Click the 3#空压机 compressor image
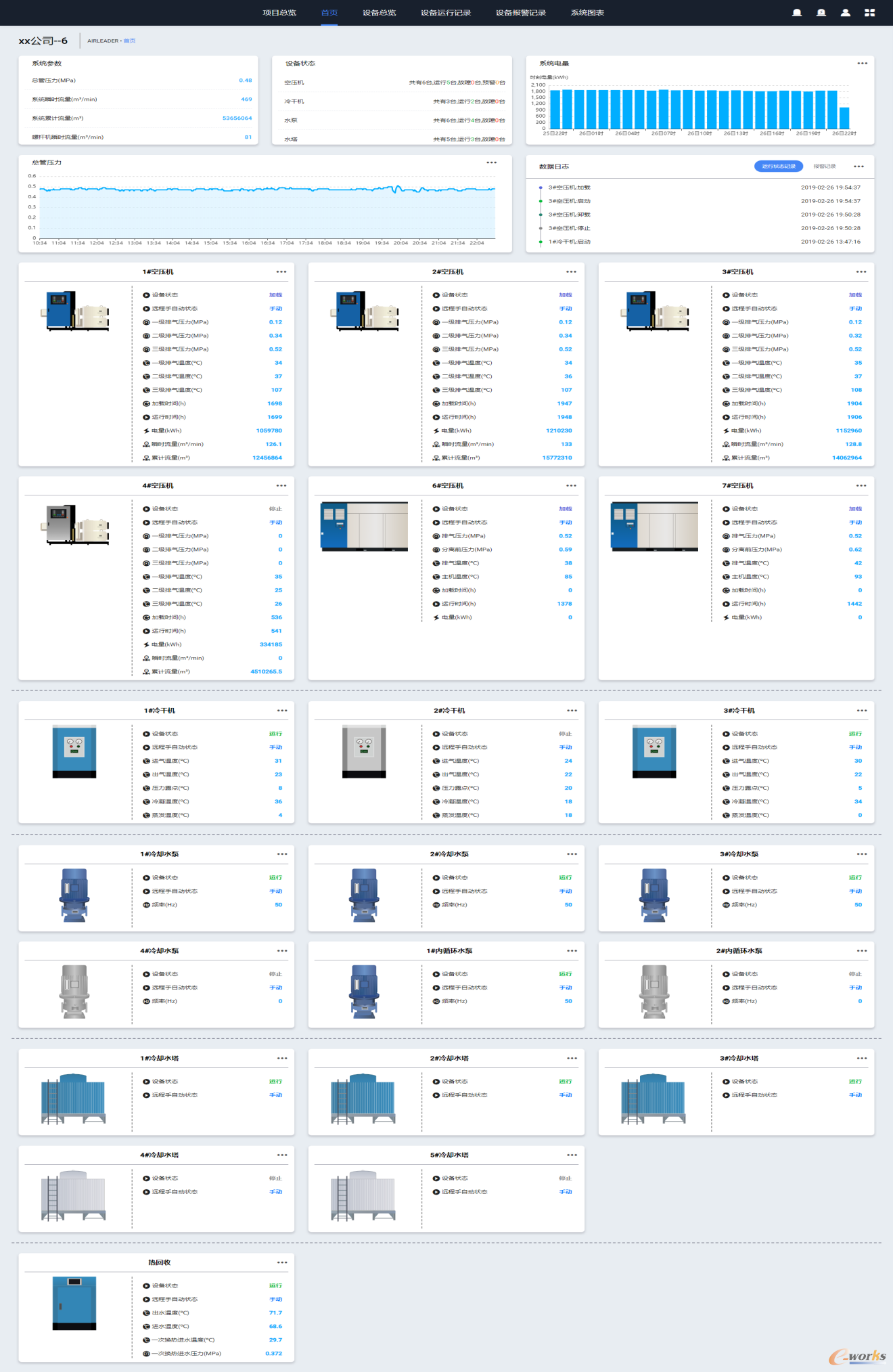Screen dimensions: 893x1372 (x=655, y=311)
